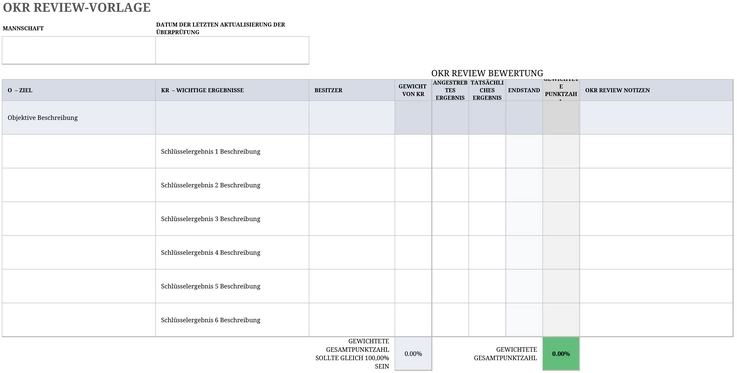This screenshot has height=373, width=737.
Task: Click the Schlüsselergebnis 4 Beschreibung cell
Action: pos(232,253)
